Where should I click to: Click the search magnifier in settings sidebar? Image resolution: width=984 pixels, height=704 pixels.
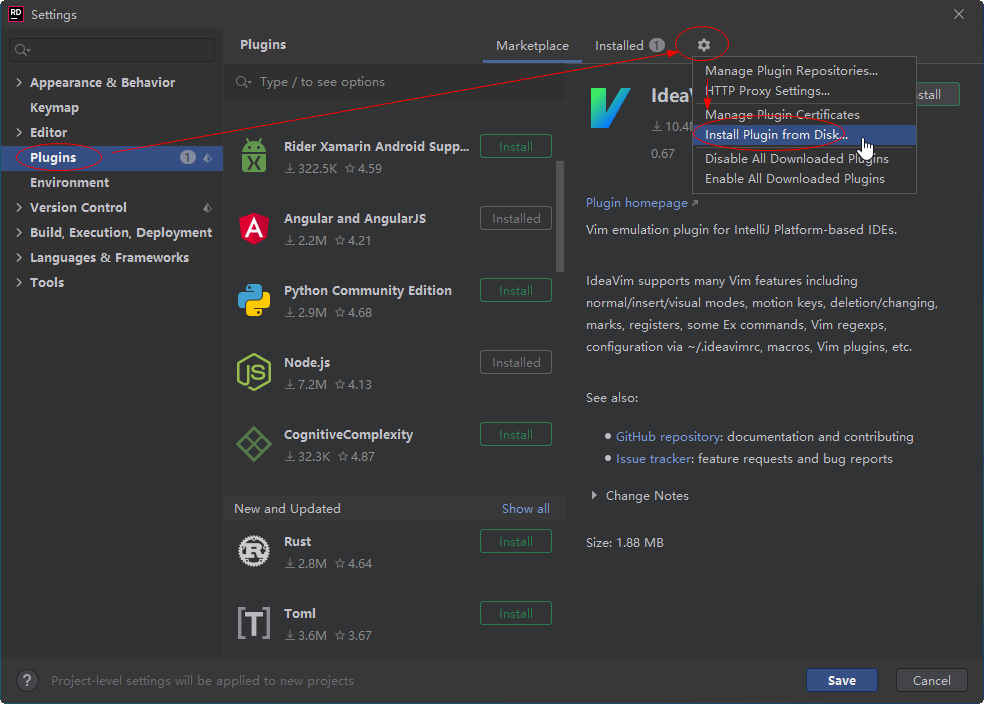tap(22, 50)
